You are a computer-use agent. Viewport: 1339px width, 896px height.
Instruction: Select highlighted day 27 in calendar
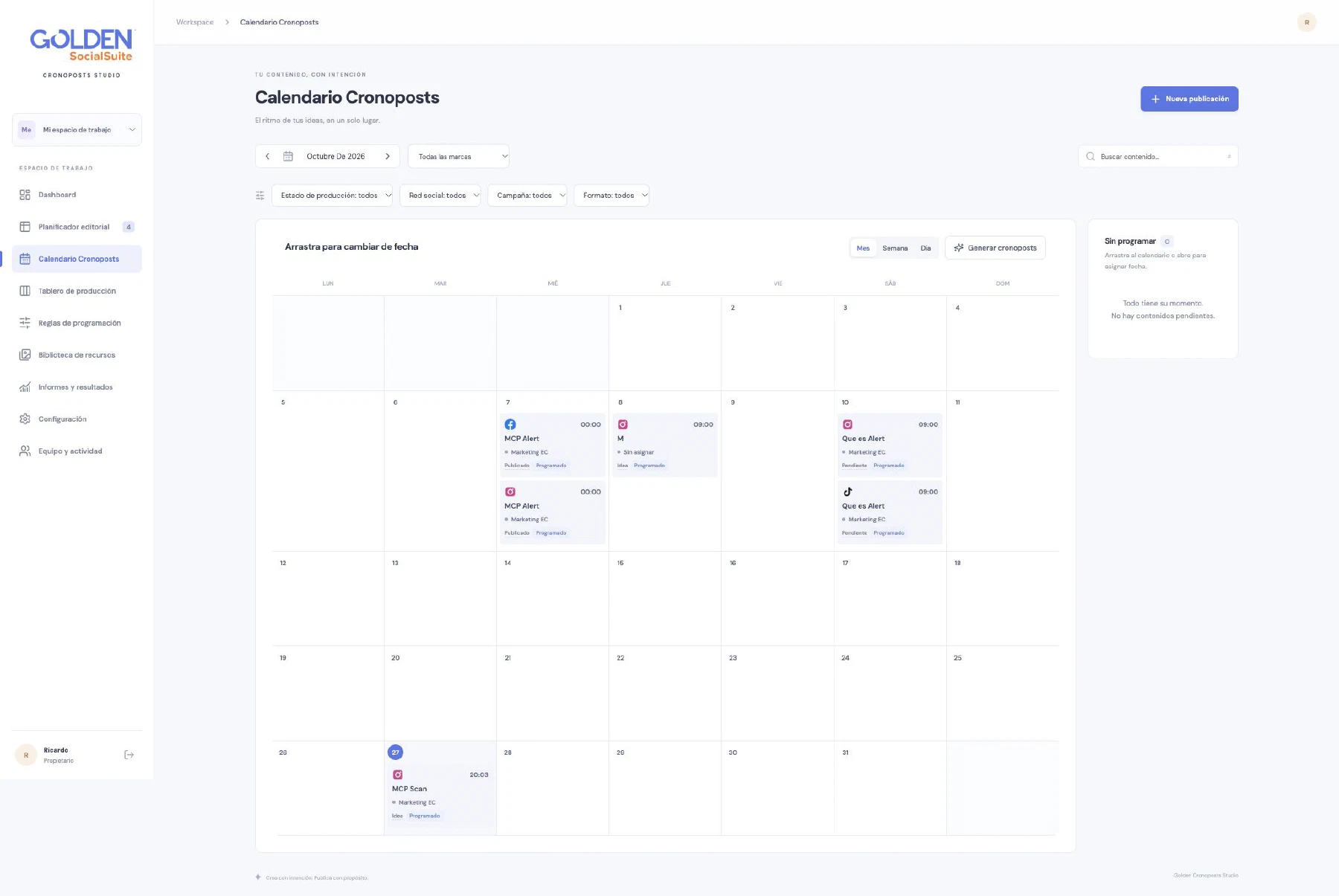[396, 752]
